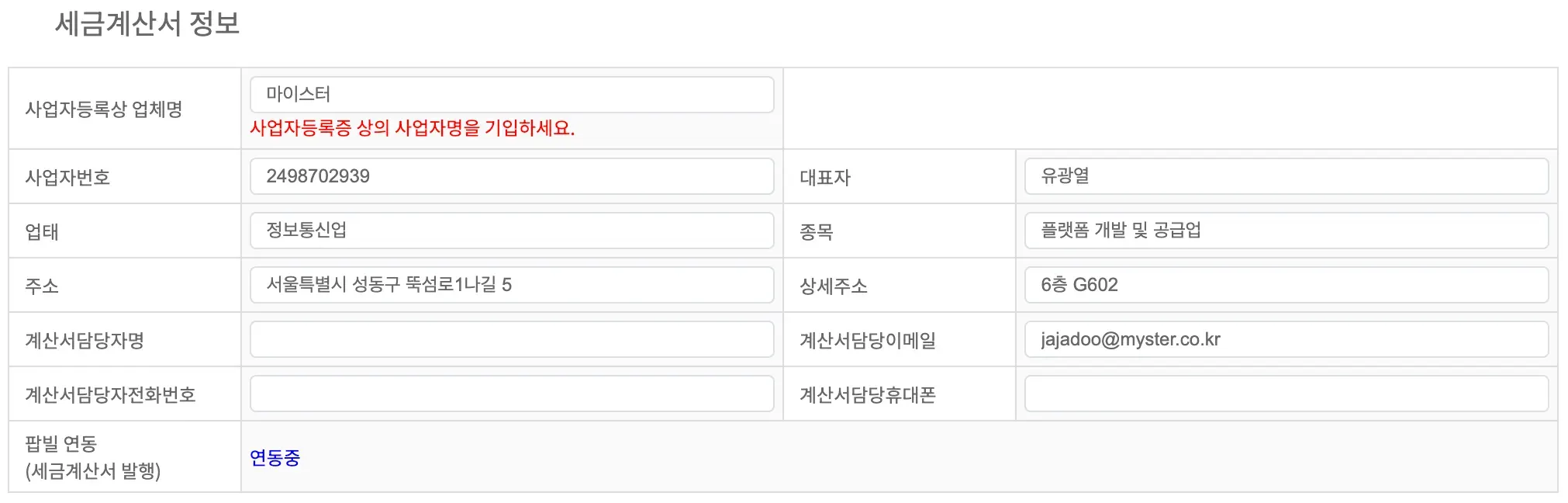This screenshot has height=503, width=1568.
Task: Click the empty 계산서담당자명 input
Action: 512,340
